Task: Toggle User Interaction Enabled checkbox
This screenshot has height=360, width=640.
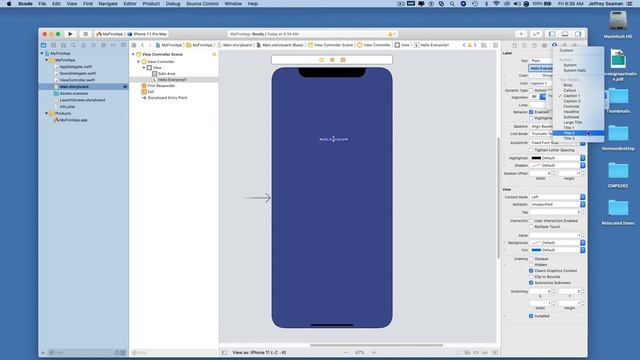Action: [531, 220]
